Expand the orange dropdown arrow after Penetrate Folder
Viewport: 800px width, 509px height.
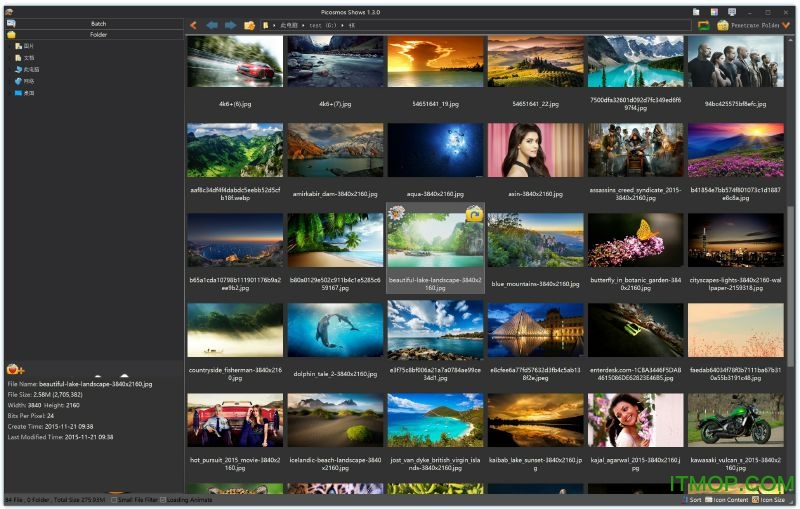tap(788, 25)
